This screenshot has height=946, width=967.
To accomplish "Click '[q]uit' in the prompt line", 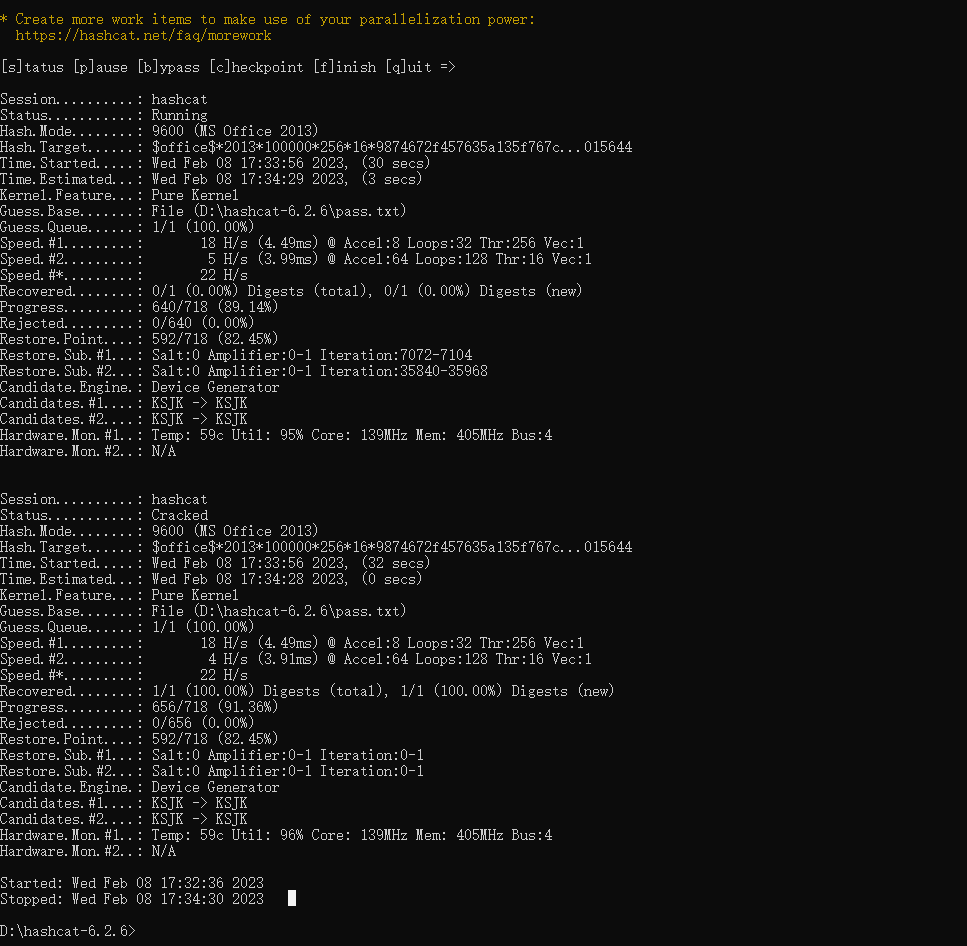I will [x=408, y=67].
